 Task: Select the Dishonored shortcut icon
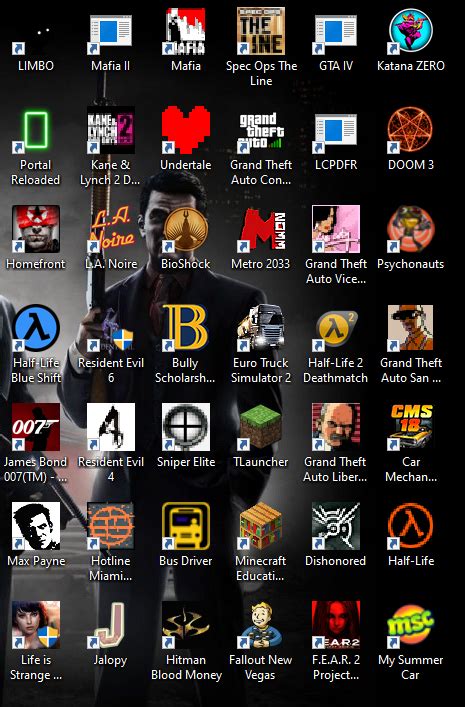point(336,526)
